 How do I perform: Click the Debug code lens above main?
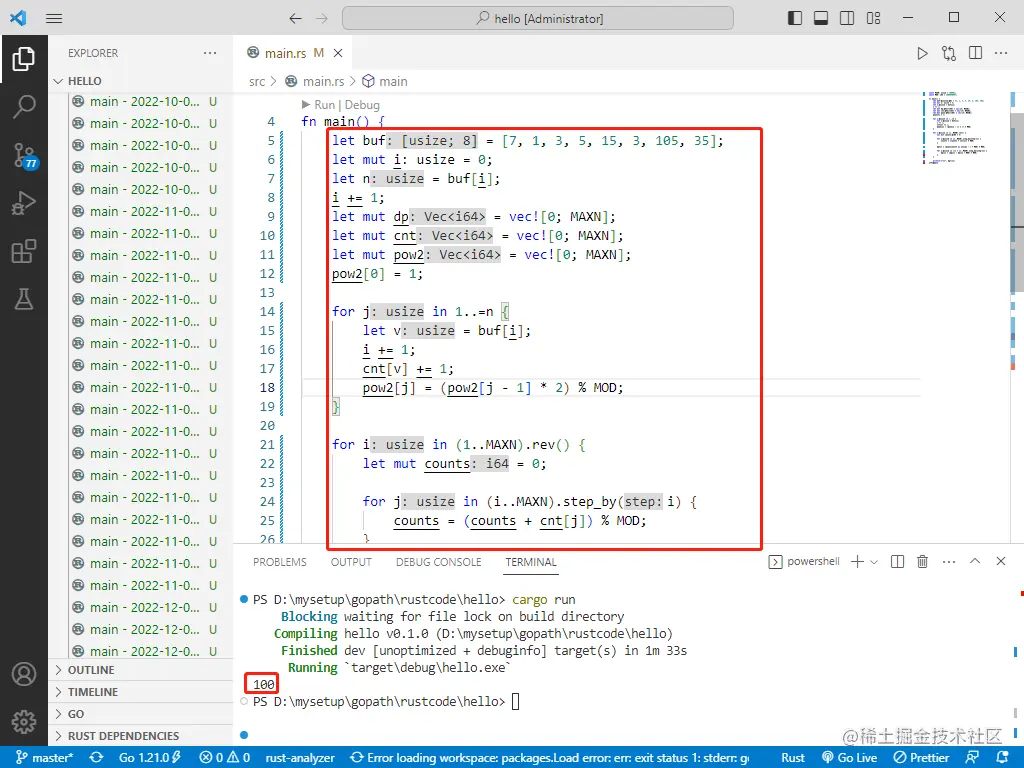362,104
